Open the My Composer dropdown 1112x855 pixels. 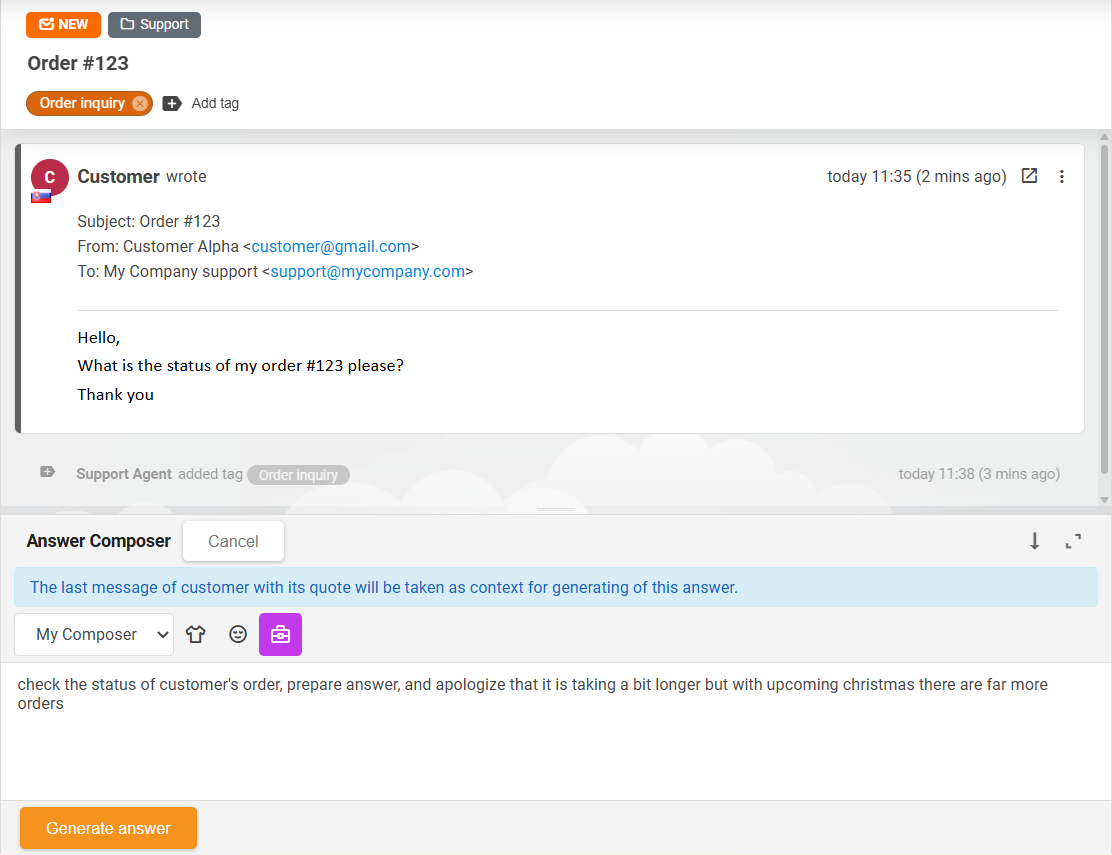pos(94,634)
